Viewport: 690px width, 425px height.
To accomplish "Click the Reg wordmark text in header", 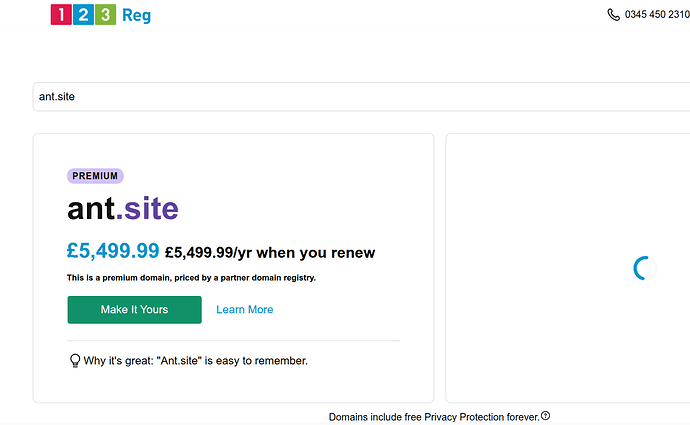I will point(136,16).
